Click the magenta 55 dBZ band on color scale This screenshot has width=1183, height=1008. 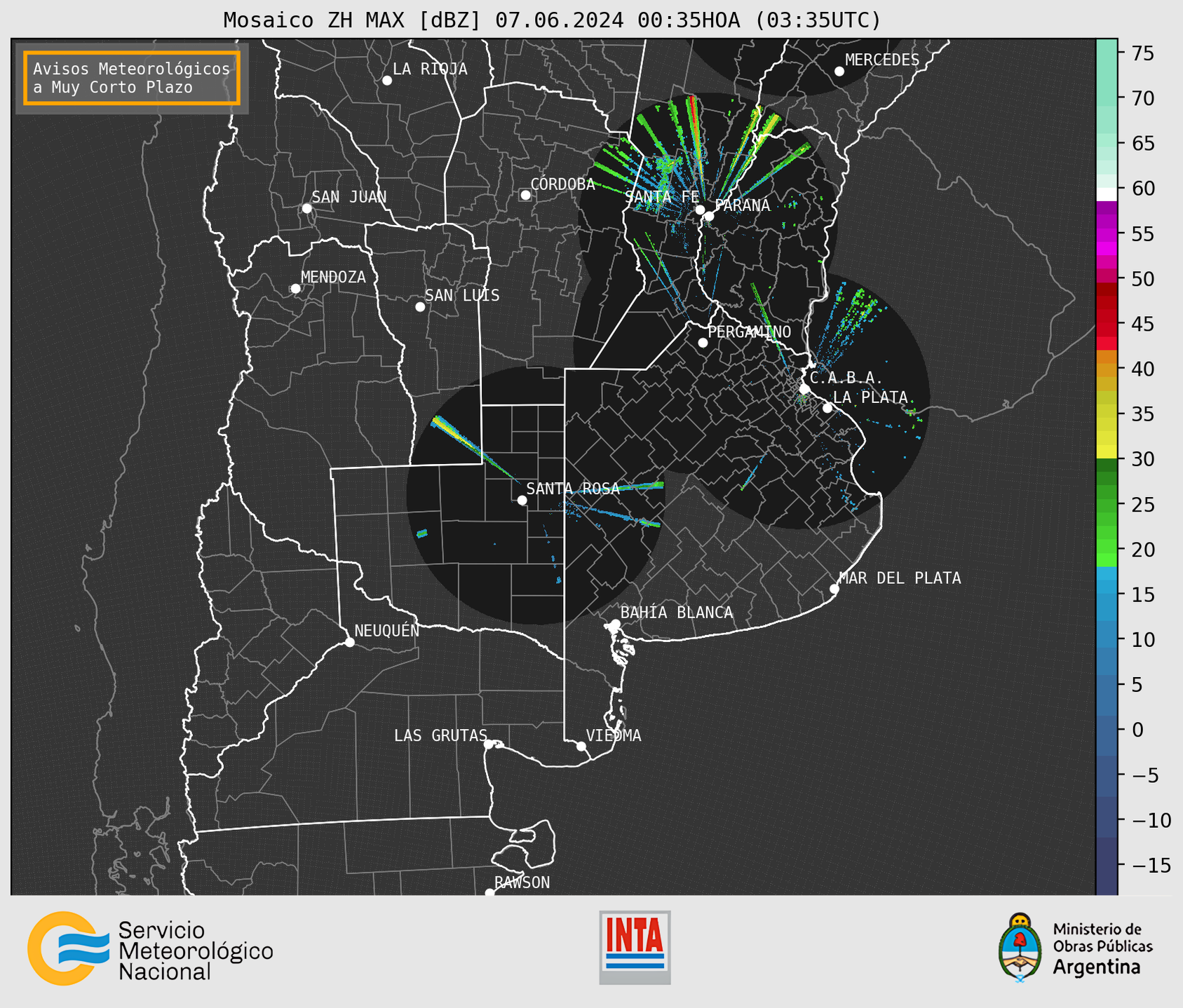point(1107,234)
